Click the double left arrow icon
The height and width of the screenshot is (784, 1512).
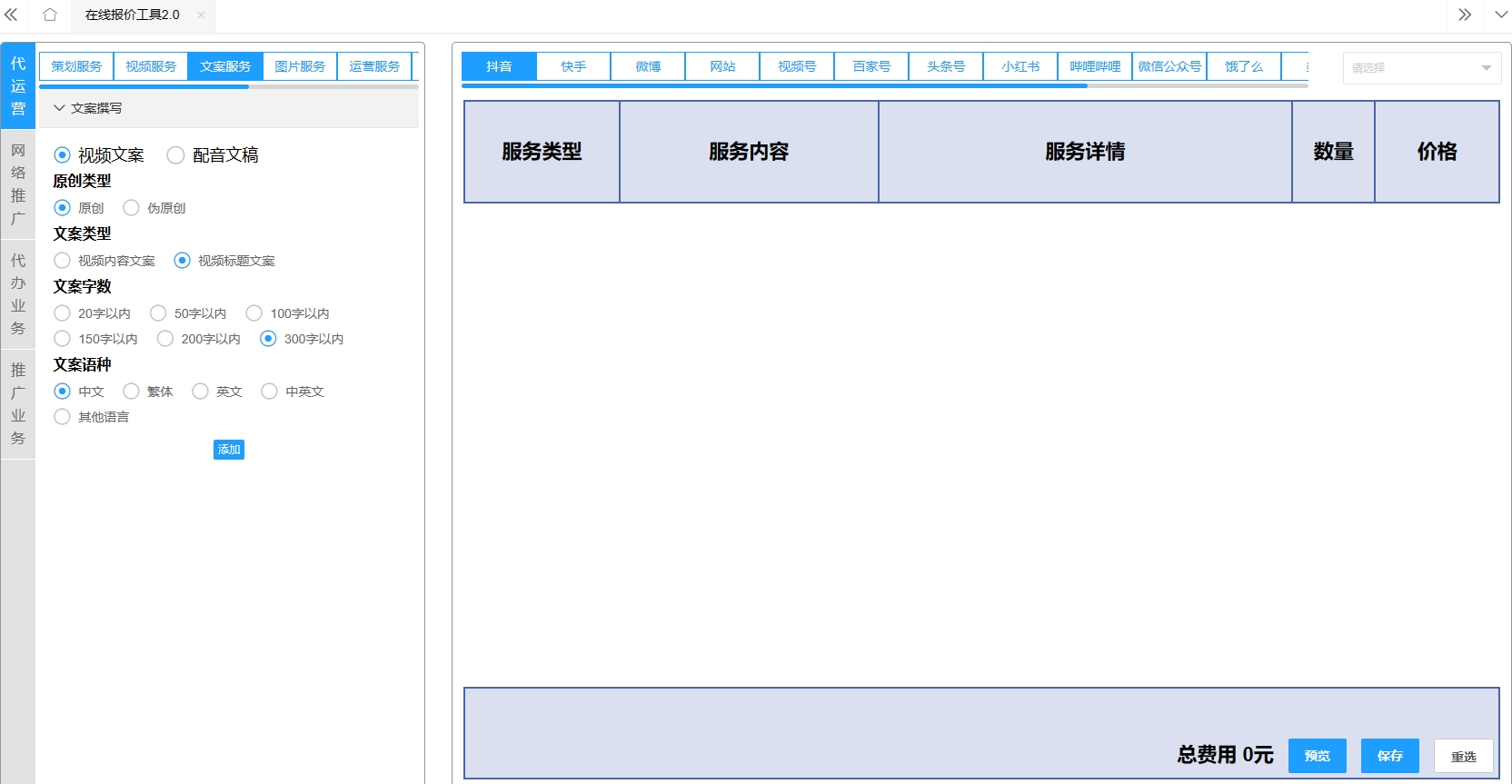(x=12, y=15)
